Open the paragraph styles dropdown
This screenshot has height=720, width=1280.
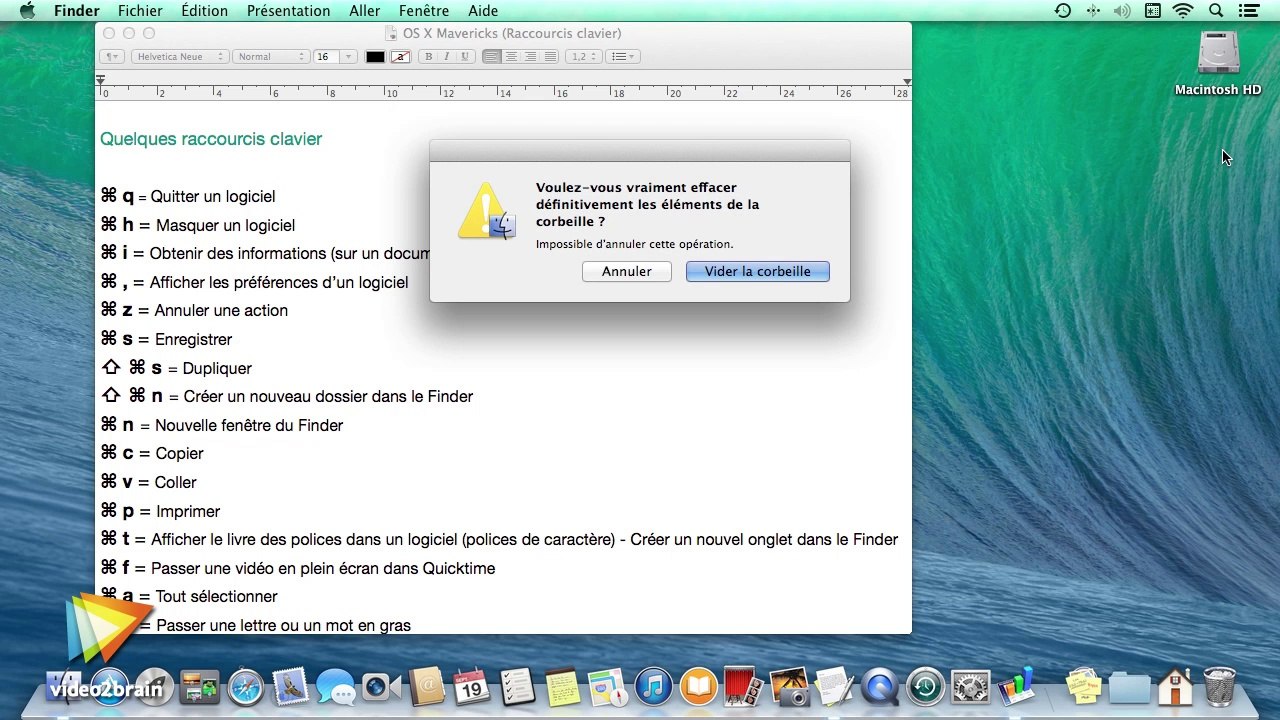point(111,57)
